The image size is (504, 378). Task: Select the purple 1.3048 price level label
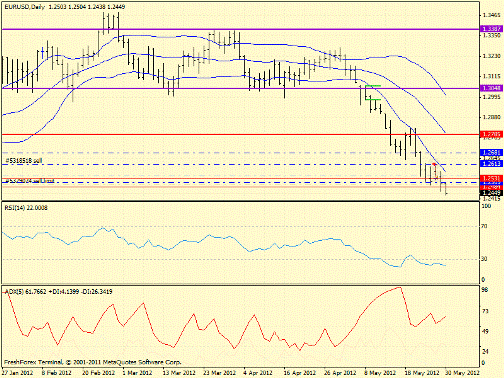coord(491,88)
